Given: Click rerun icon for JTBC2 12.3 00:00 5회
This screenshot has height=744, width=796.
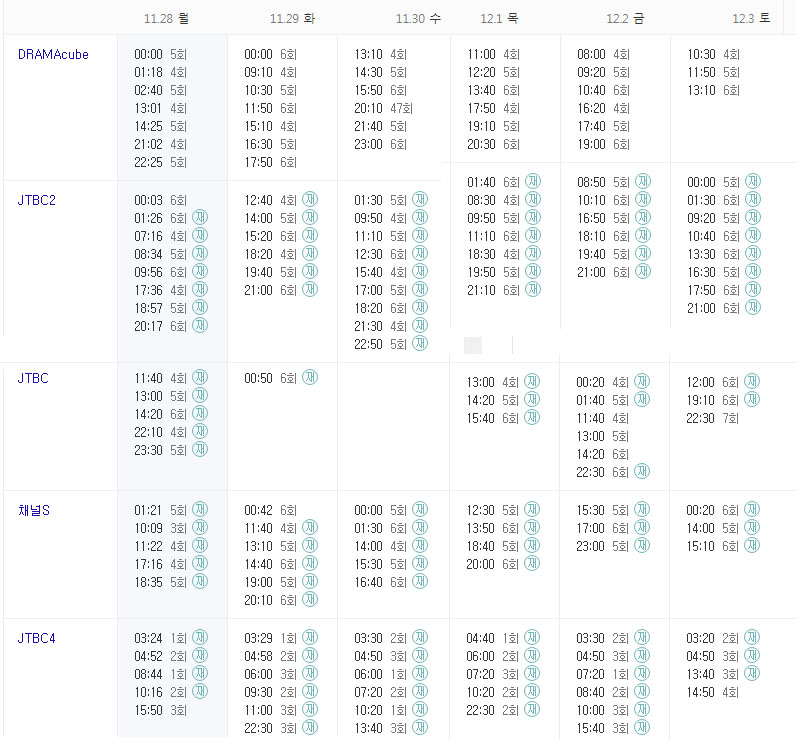Looking at the screenshot, I should 753,181.
